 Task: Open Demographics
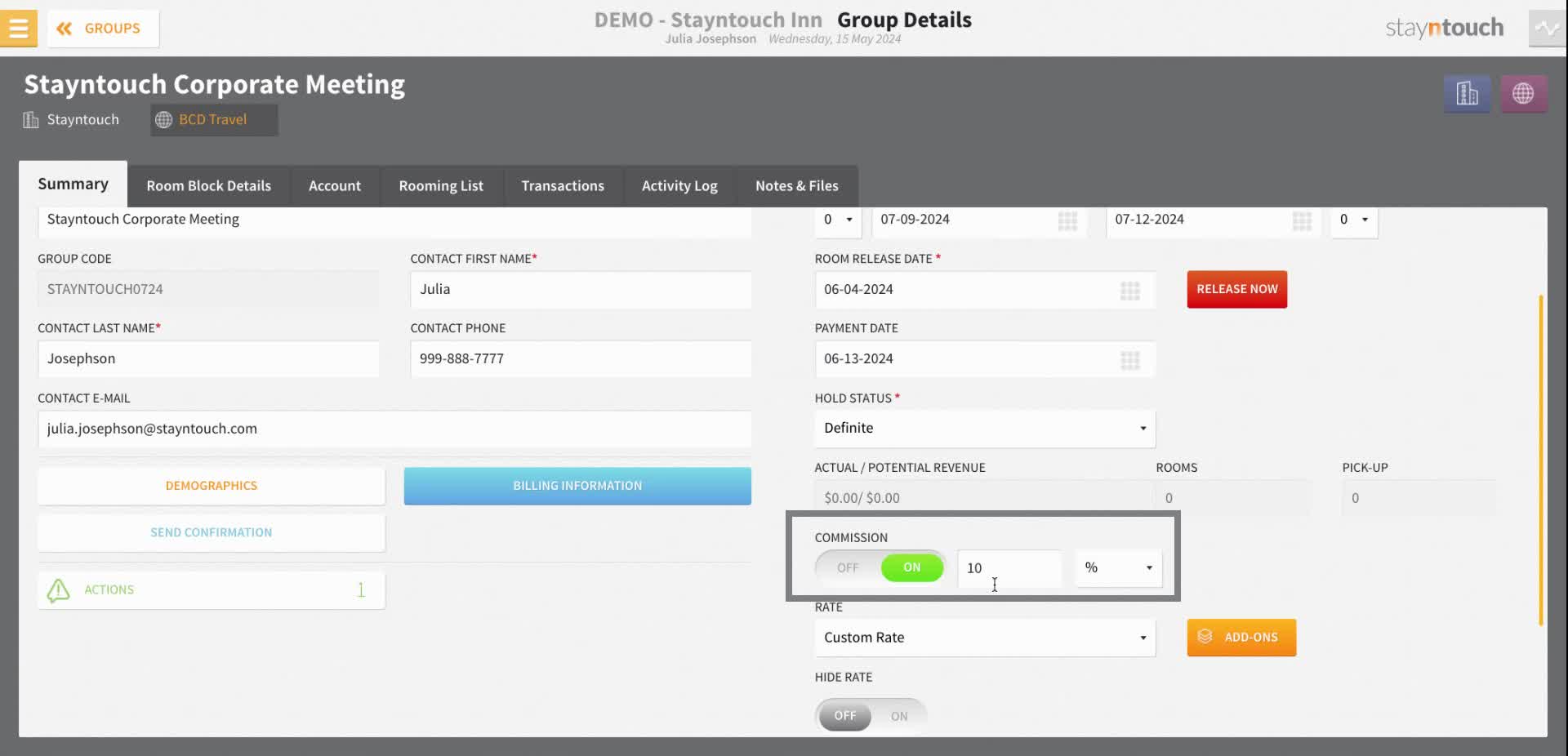[x=212, y=486]
